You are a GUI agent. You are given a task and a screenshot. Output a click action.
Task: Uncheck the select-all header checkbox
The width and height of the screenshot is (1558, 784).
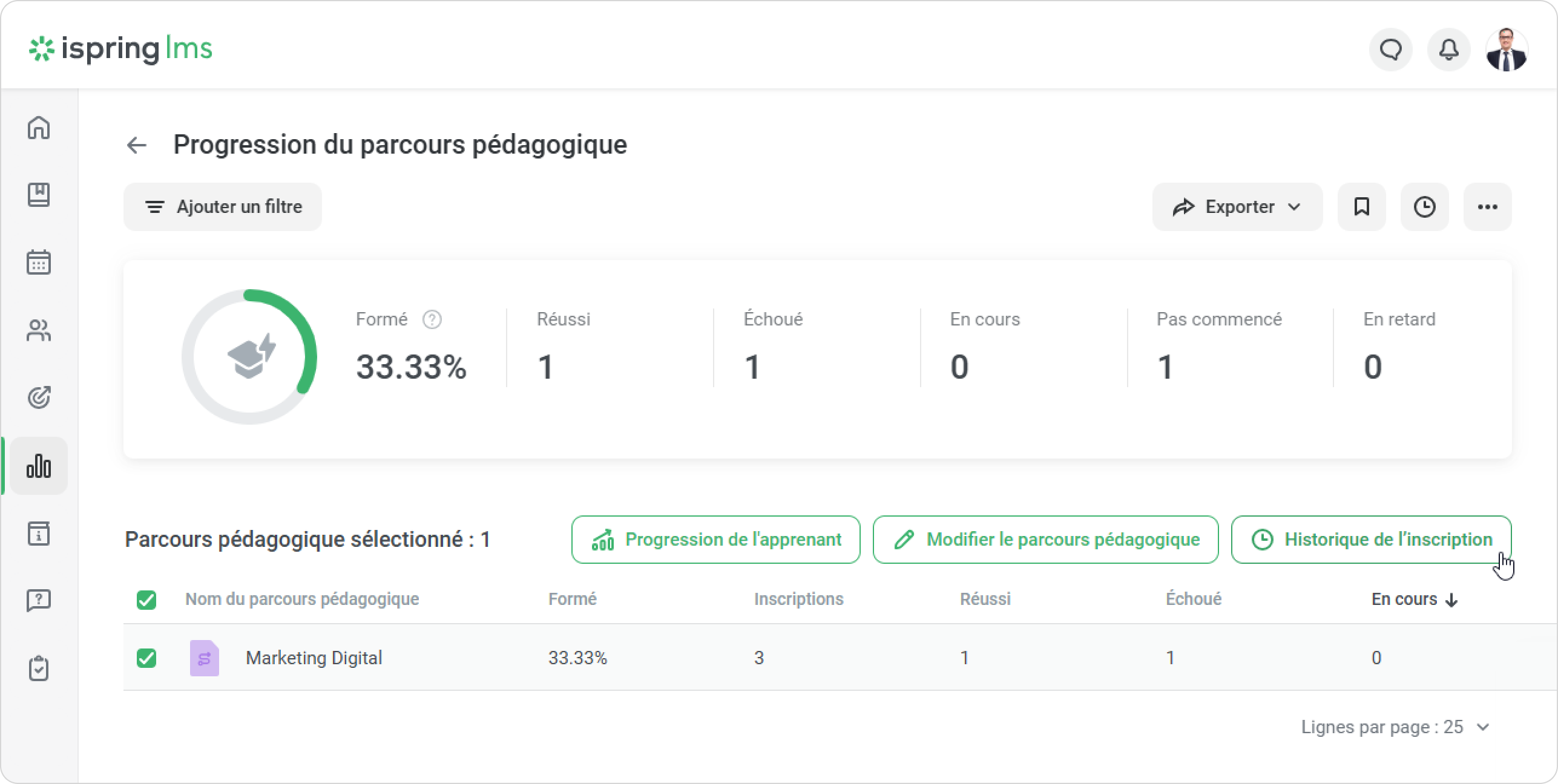click(146, 600)
